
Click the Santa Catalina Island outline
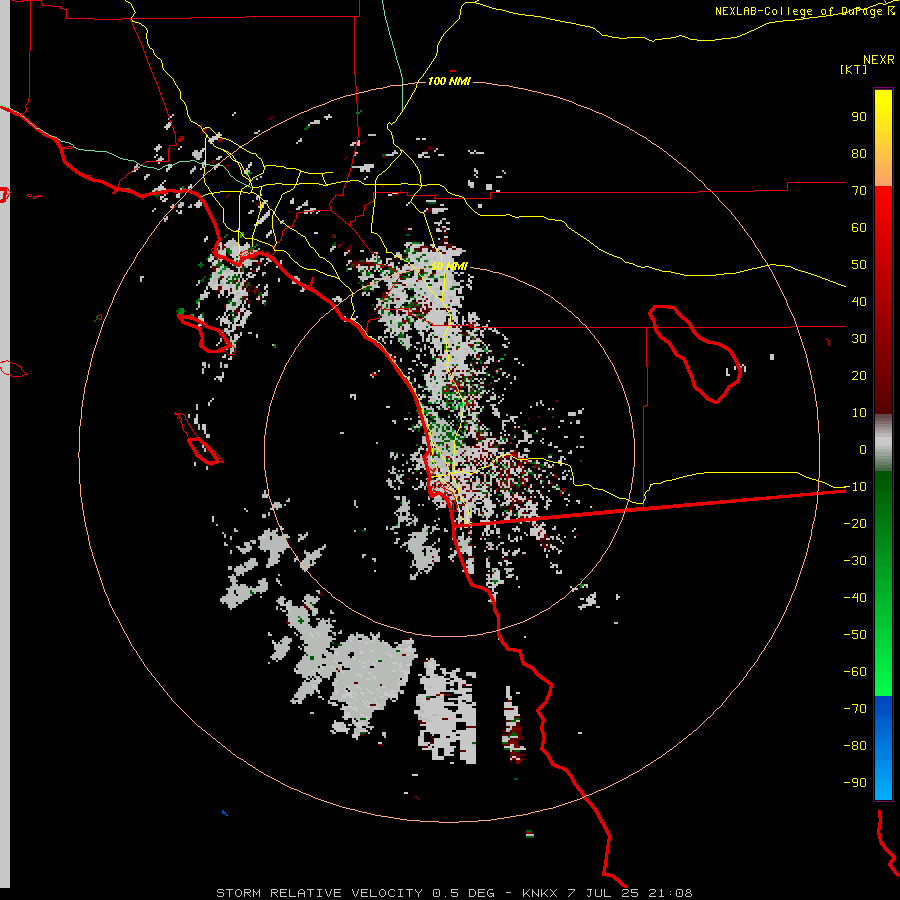click(x=205, y=332)
